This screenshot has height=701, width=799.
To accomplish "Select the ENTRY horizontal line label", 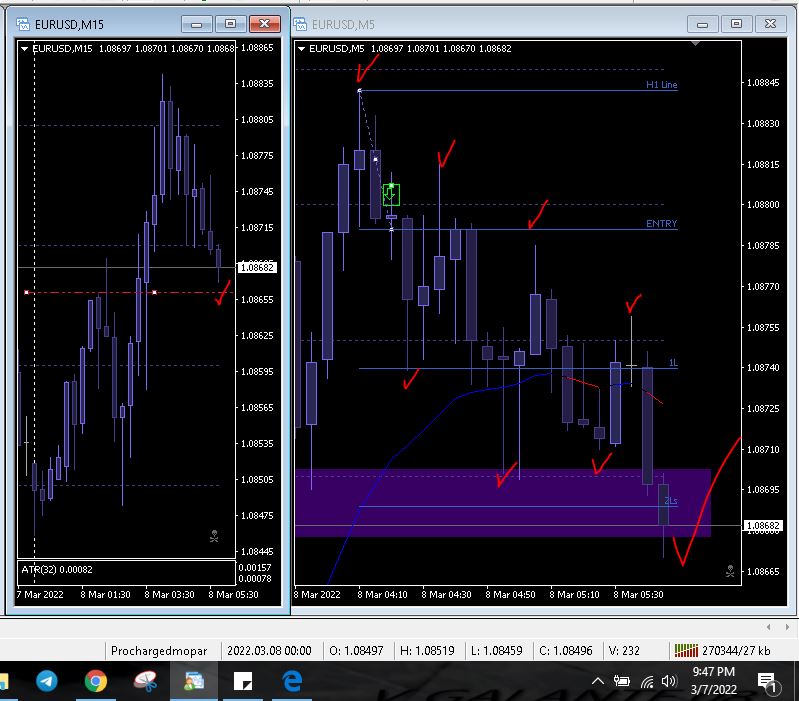I will (661, 224).
